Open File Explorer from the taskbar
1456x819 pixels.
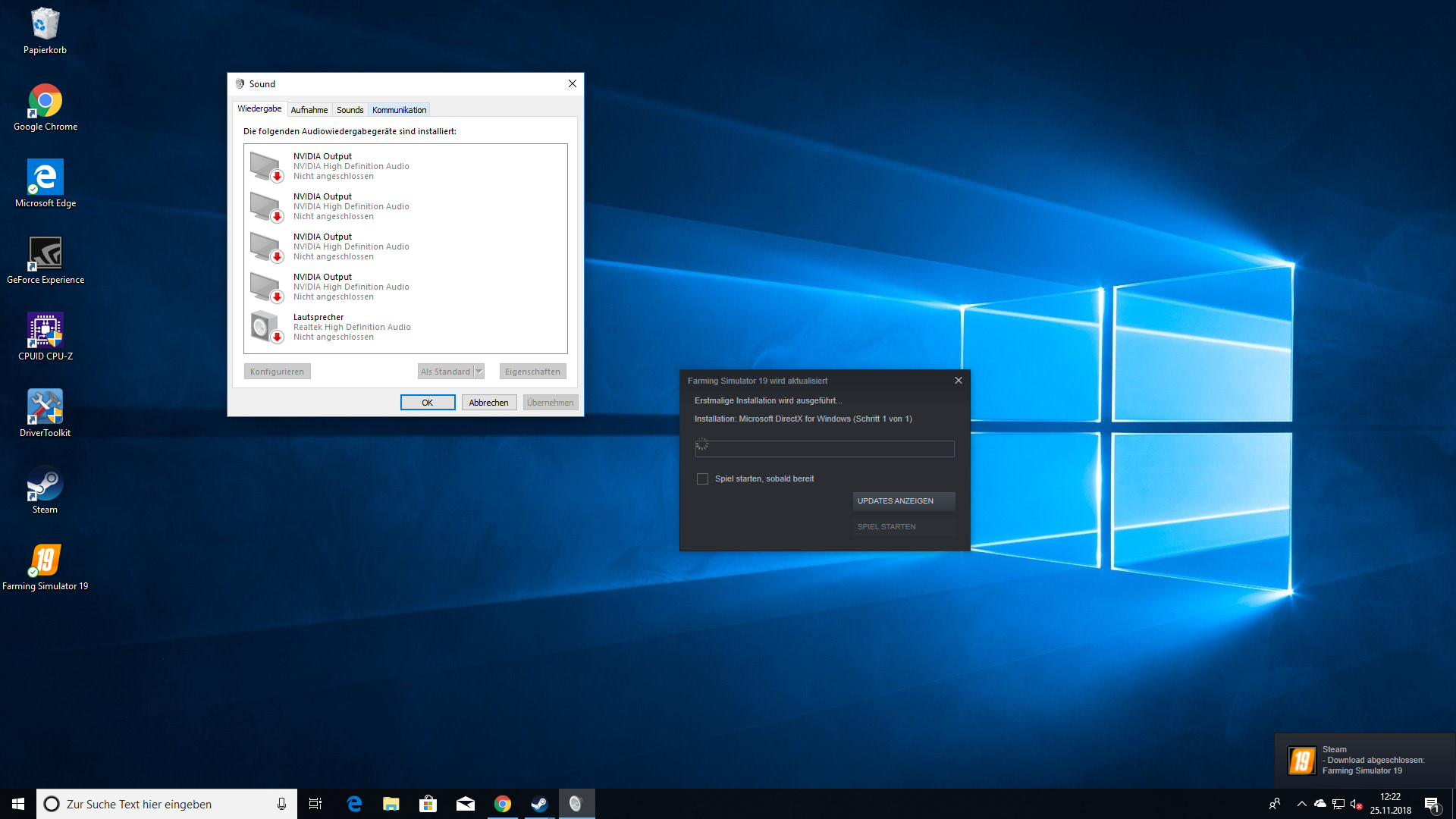tap(391, 804)
